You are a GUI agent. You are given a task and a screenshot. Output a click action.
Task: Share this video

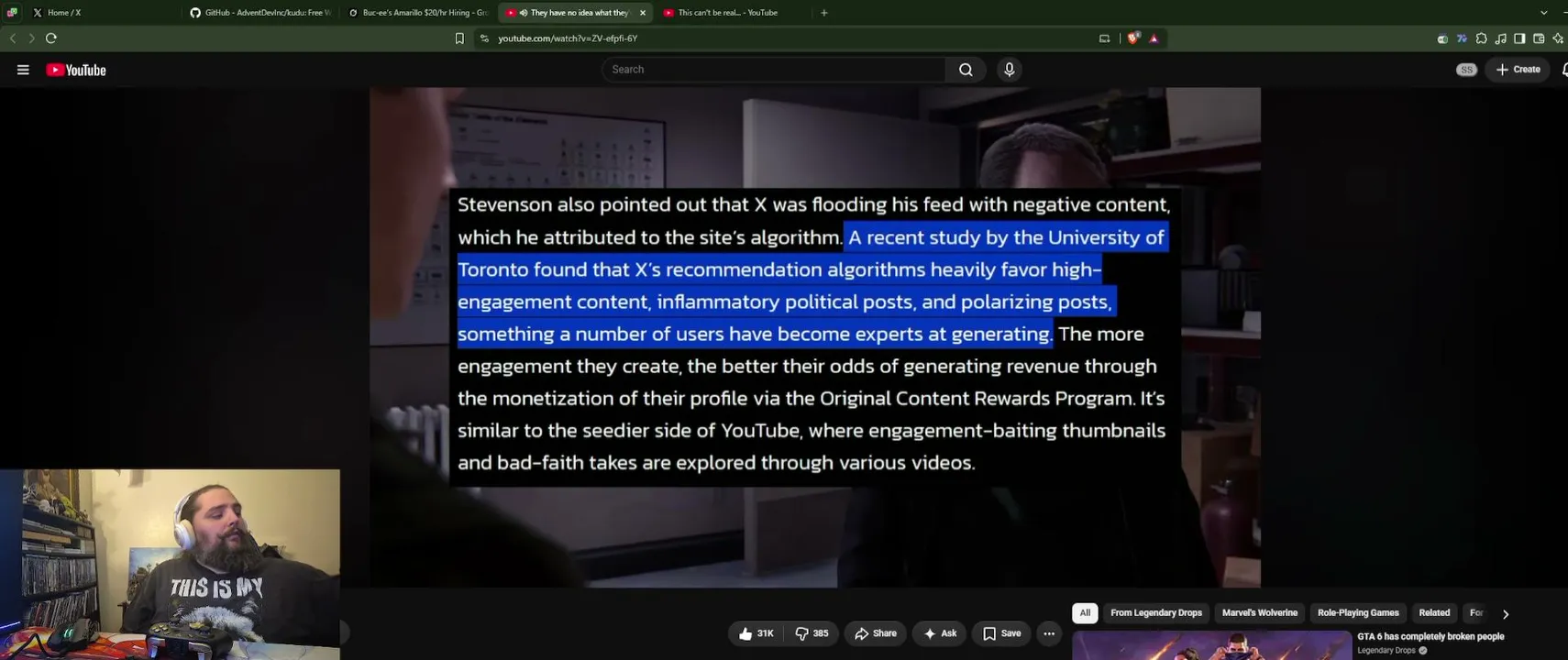pos(876,633)
